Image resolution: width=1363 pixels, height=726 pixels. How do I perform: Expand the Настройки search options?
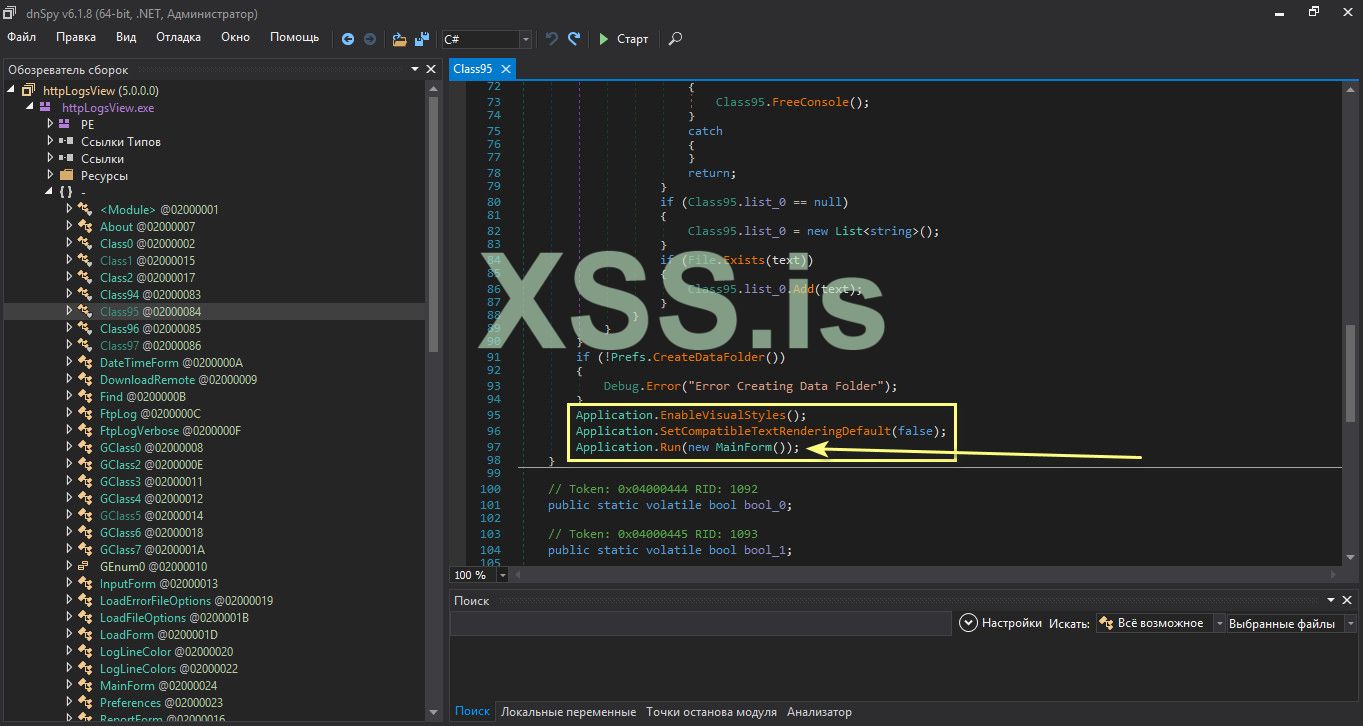pyautogui.click(x=968, y=623)
